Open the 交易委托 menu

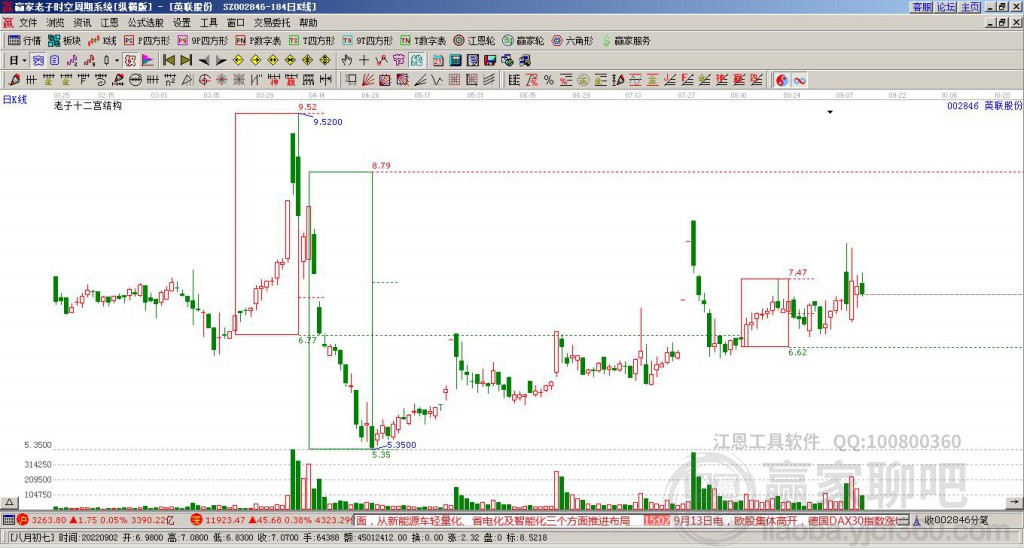(x=272, y=23)
